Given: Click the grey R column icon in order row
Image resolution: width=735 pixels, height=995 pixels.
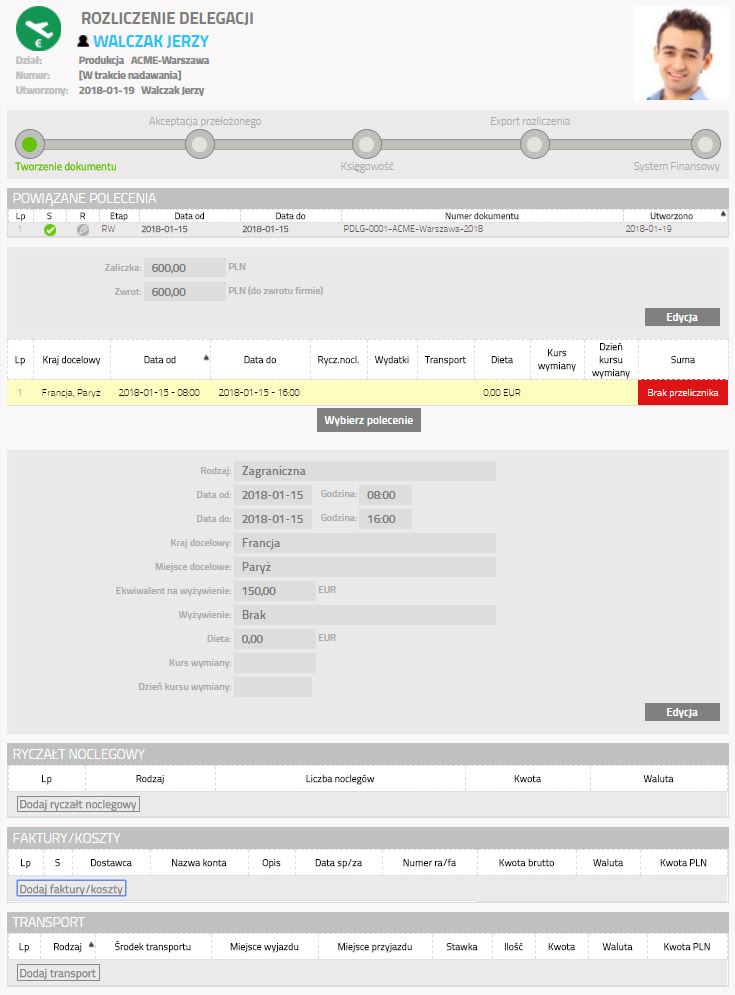Looking at the screenshot, I should (83, 230).
